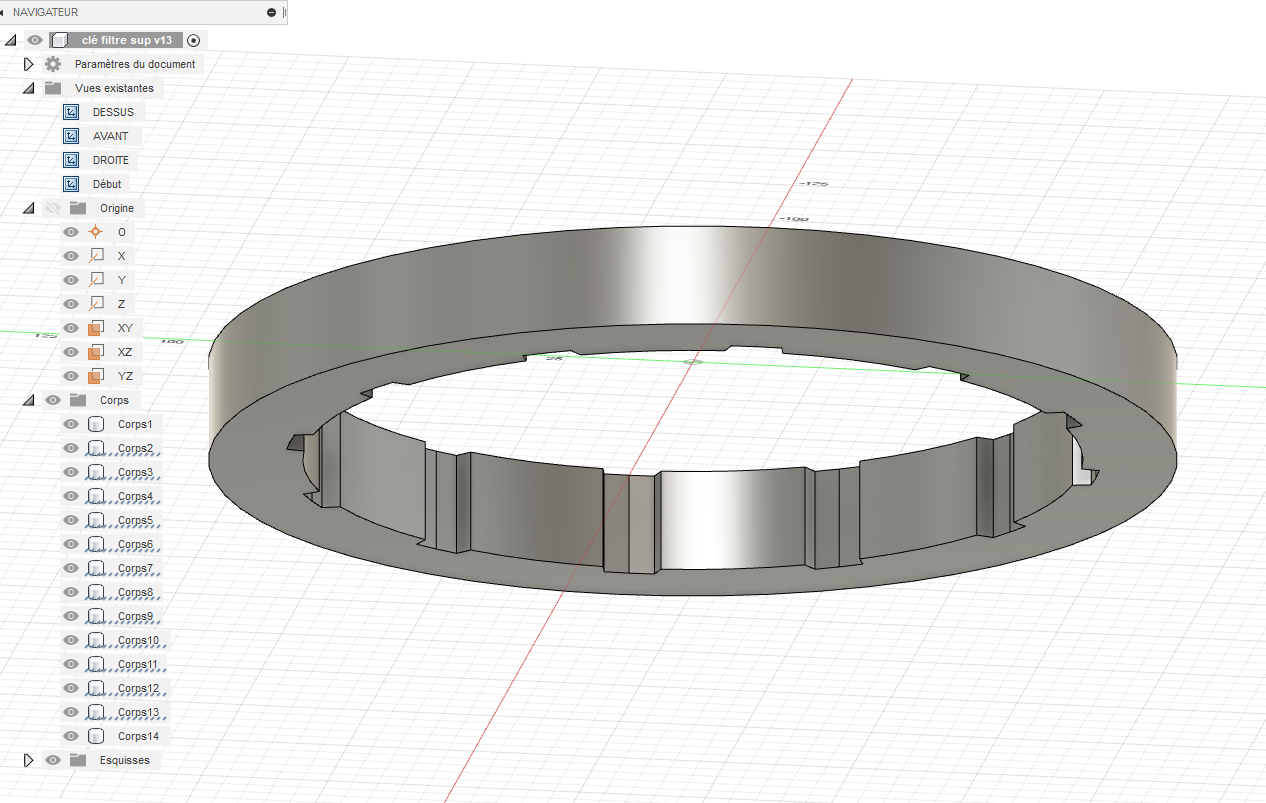The image size is (1266, 803).
Task: Click the Corps8 body icon
Action: click(96, 592)
